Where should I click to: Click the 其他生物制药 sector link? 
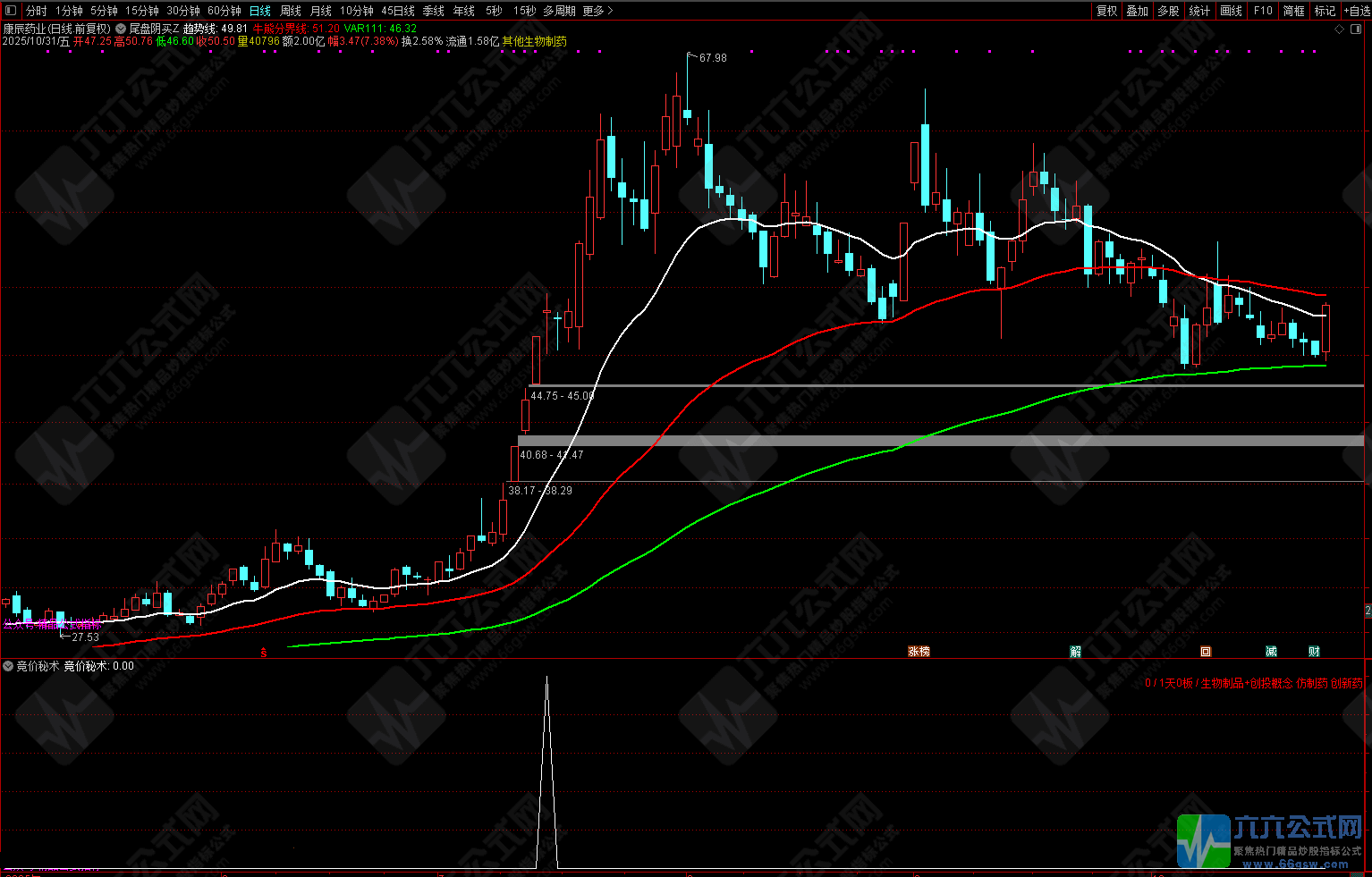pos(534,41)
